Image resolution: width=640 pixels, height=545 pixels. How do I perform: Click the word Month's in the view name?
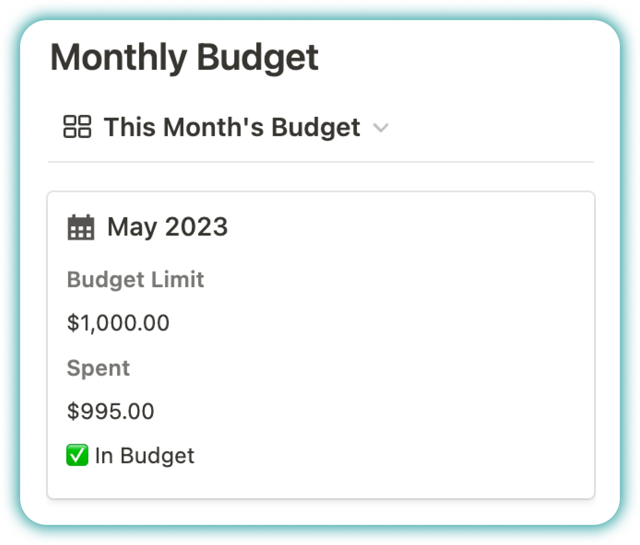point(213,127)
